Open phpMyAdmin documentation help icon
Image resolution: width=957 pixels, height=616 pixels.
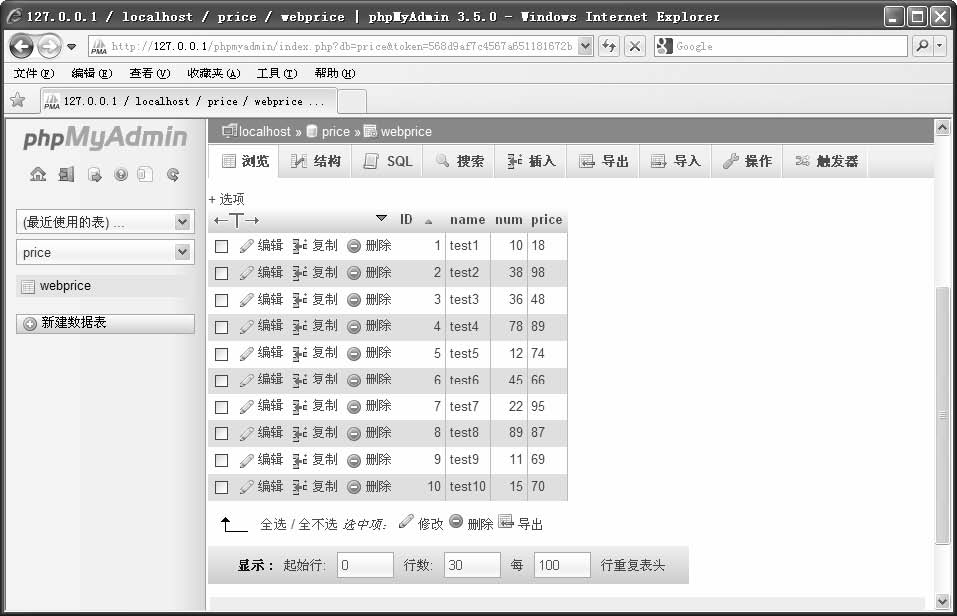click(121, 175)
